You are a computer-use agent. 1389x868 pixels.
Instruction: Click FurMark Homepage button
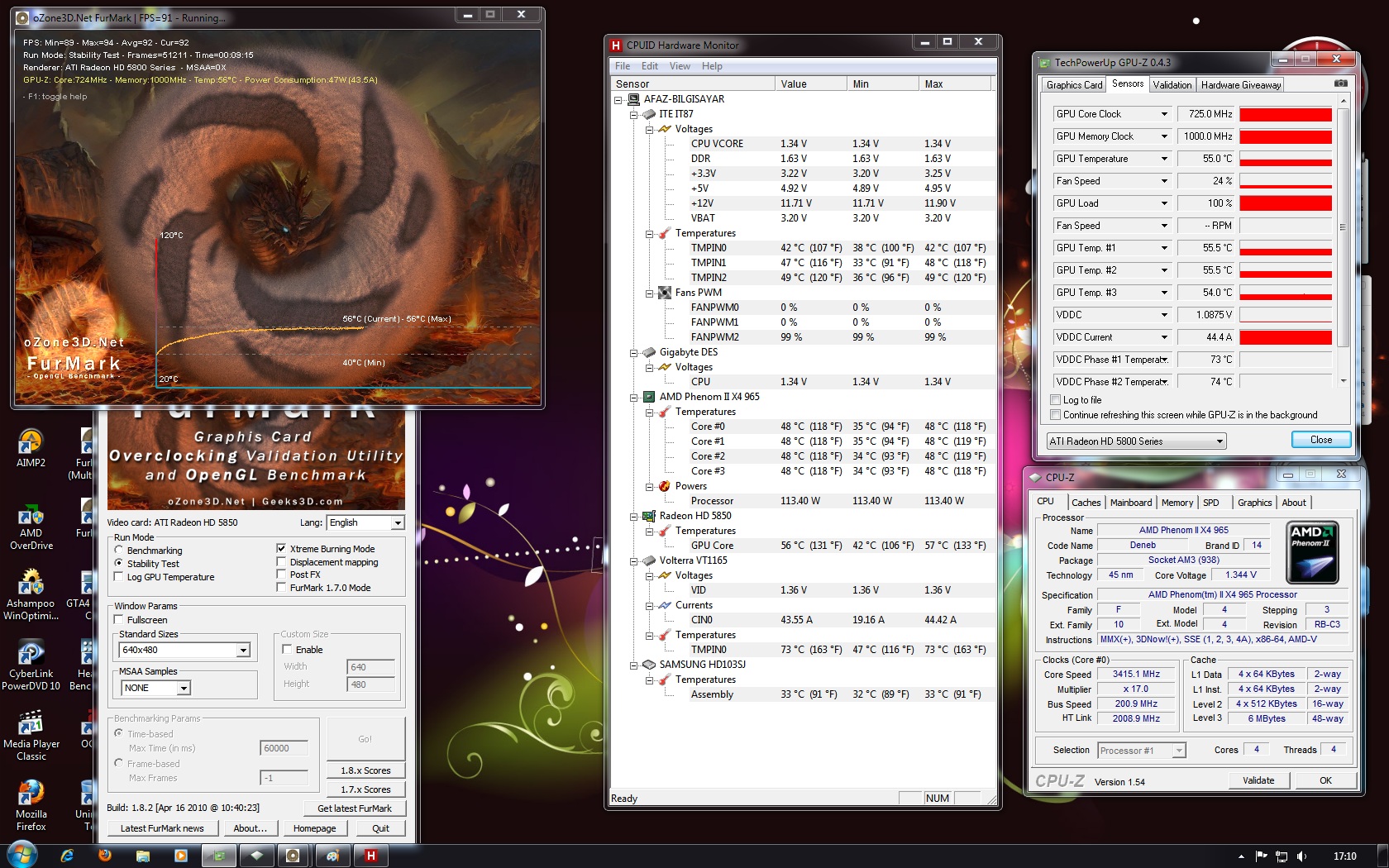point(315,828)
